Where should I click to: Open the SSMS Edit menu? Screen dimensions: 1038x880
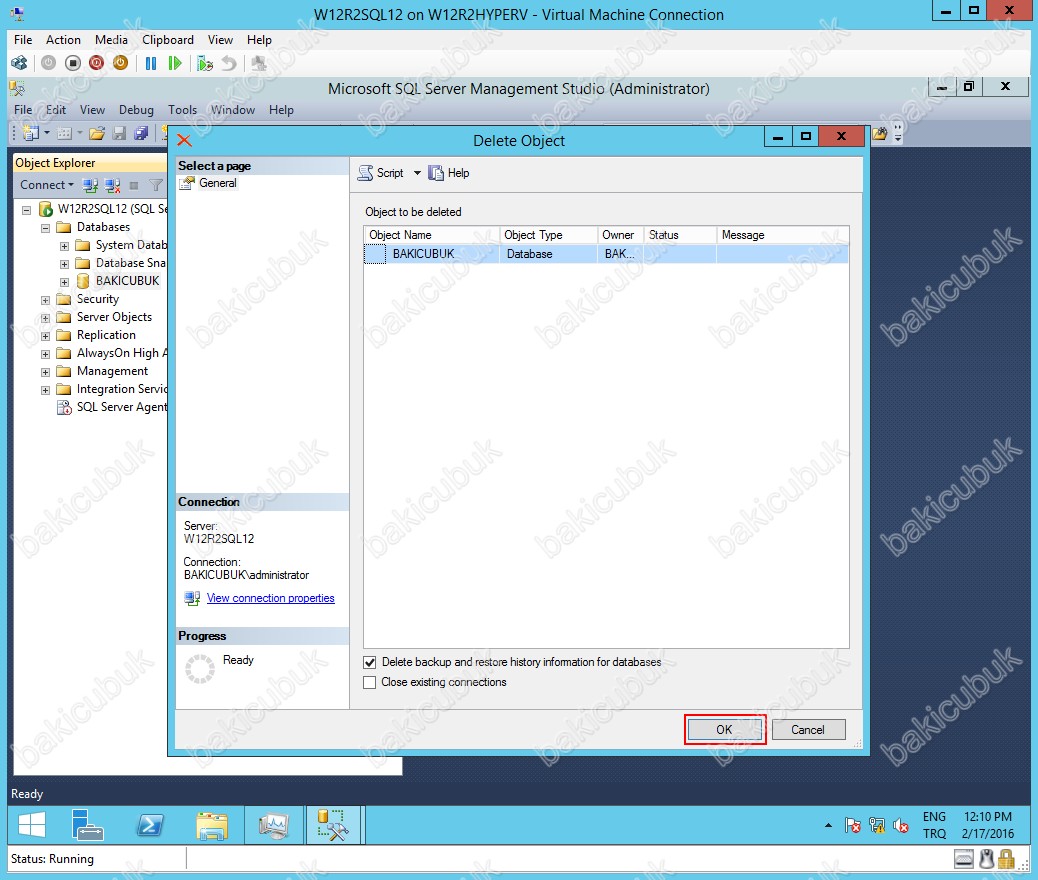click(56, 110)
